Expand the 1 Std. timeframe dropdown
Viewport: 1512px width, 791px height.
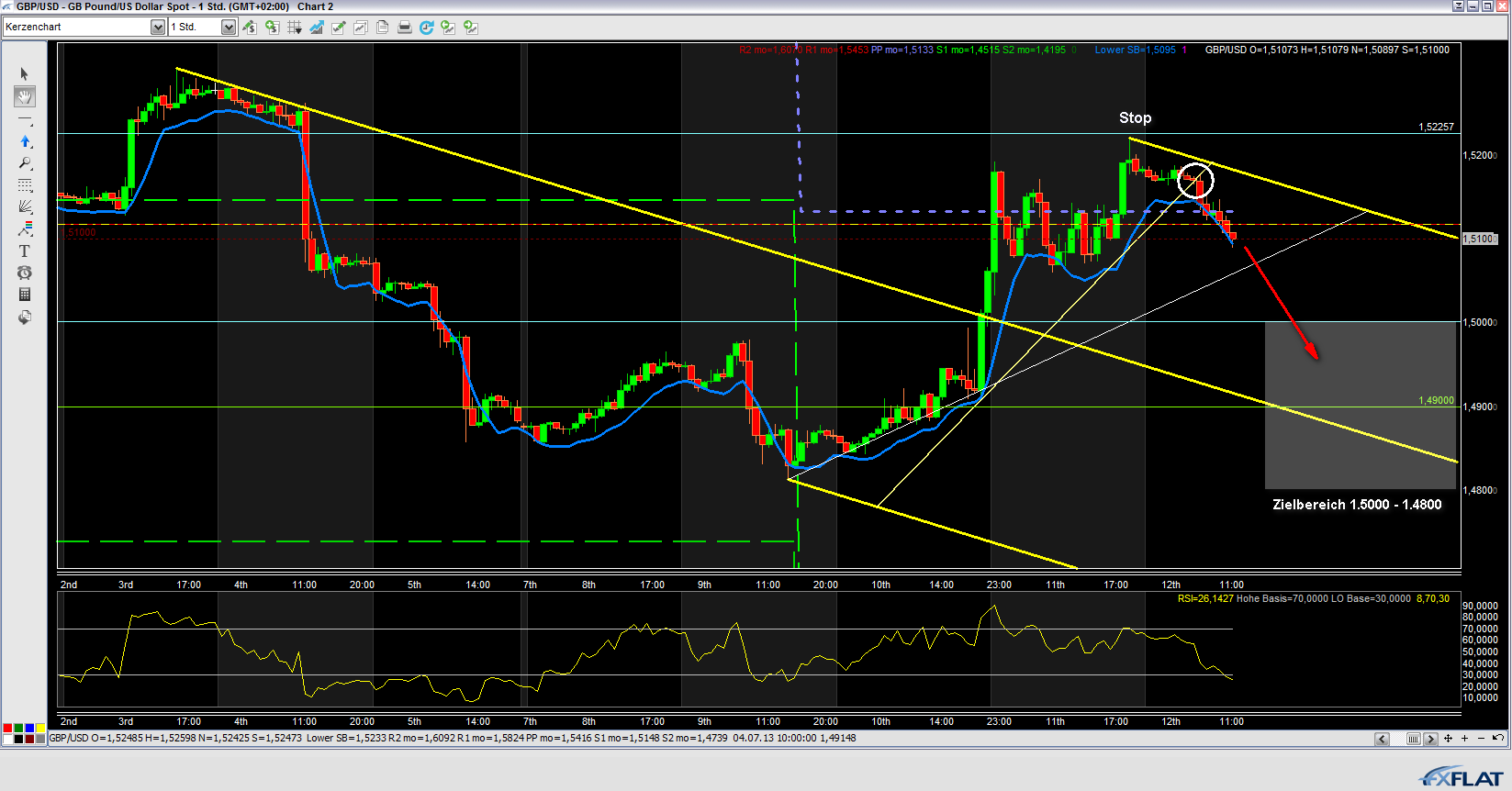click(229, 28)
